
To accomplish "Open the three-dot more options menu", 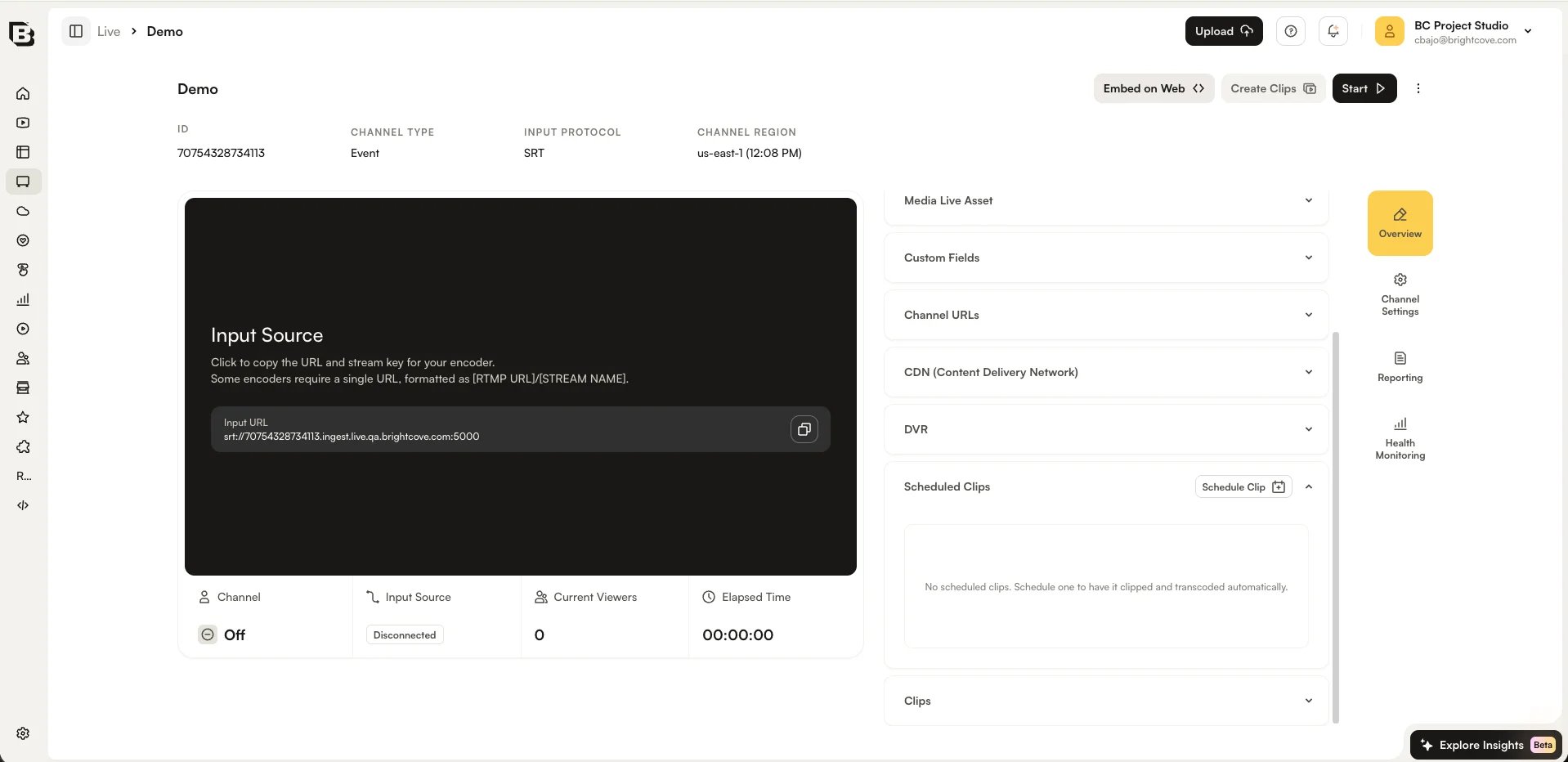I will [x=1418, y=88].
